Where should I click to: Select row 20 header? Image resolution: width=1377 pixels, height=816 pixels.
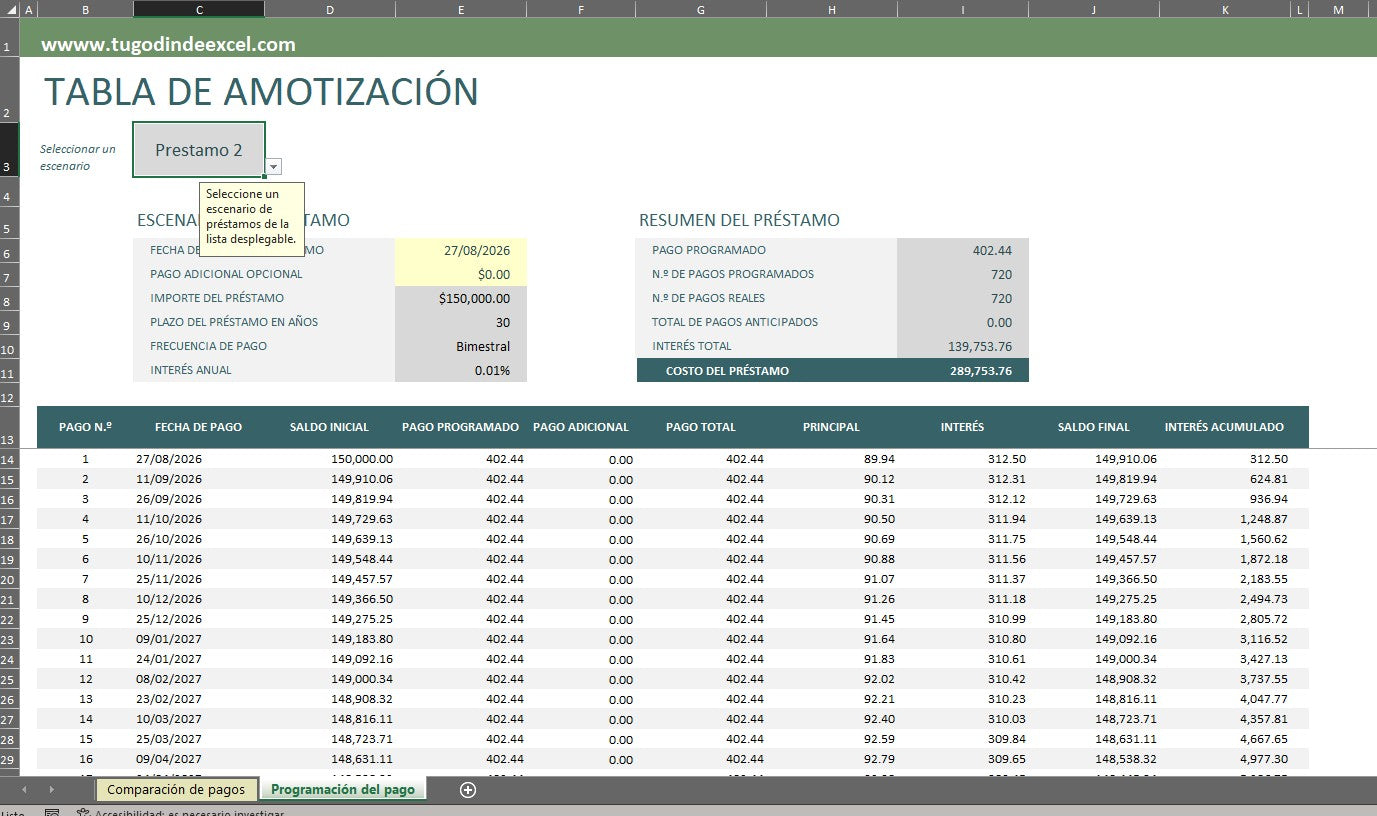(10, 579)
